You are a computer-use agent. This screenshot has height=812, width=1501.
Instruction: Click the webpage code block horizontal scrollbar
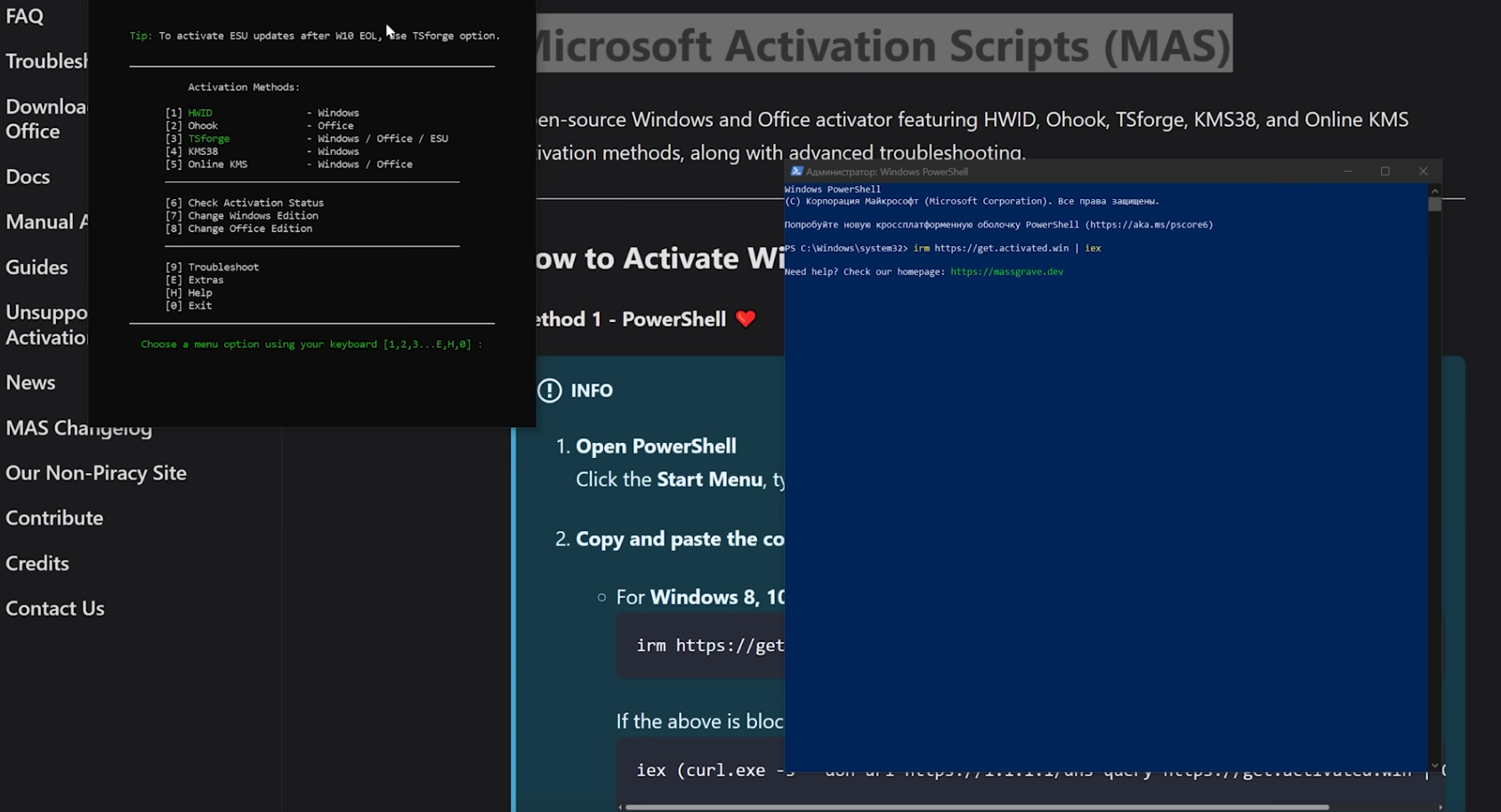click(x=977, y=808)
